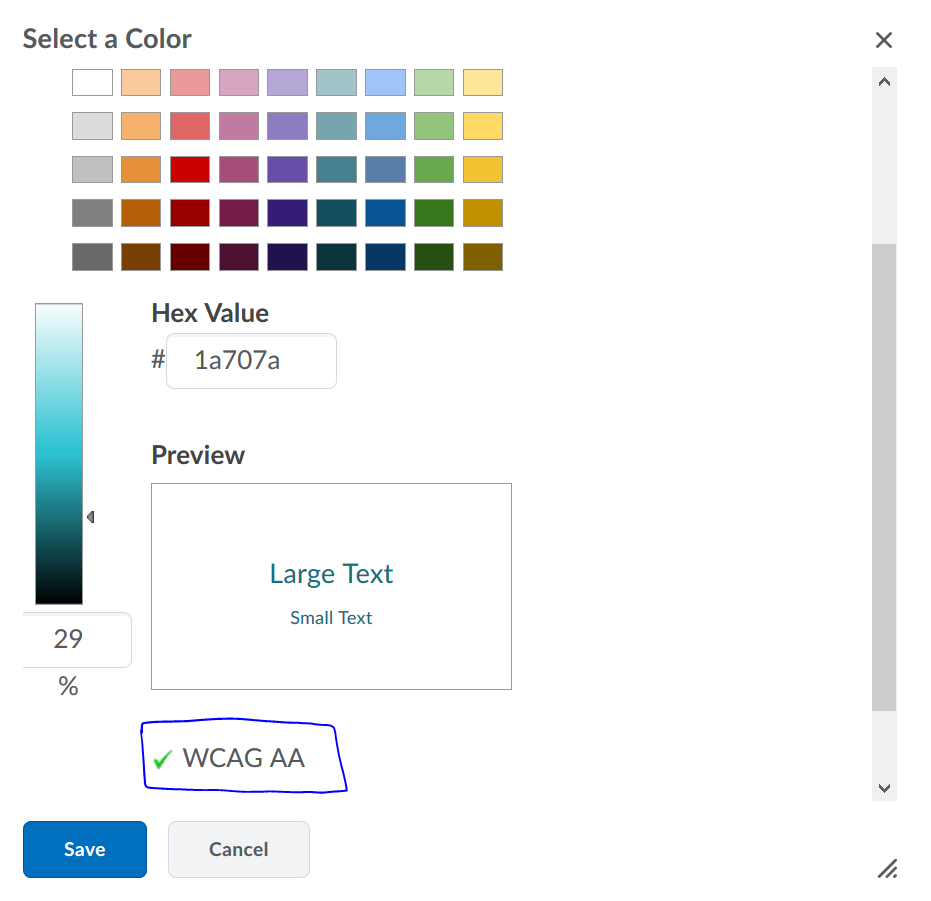The image size is (931, 901).
Task: Click the Large Text preview box
Action: 331,587
